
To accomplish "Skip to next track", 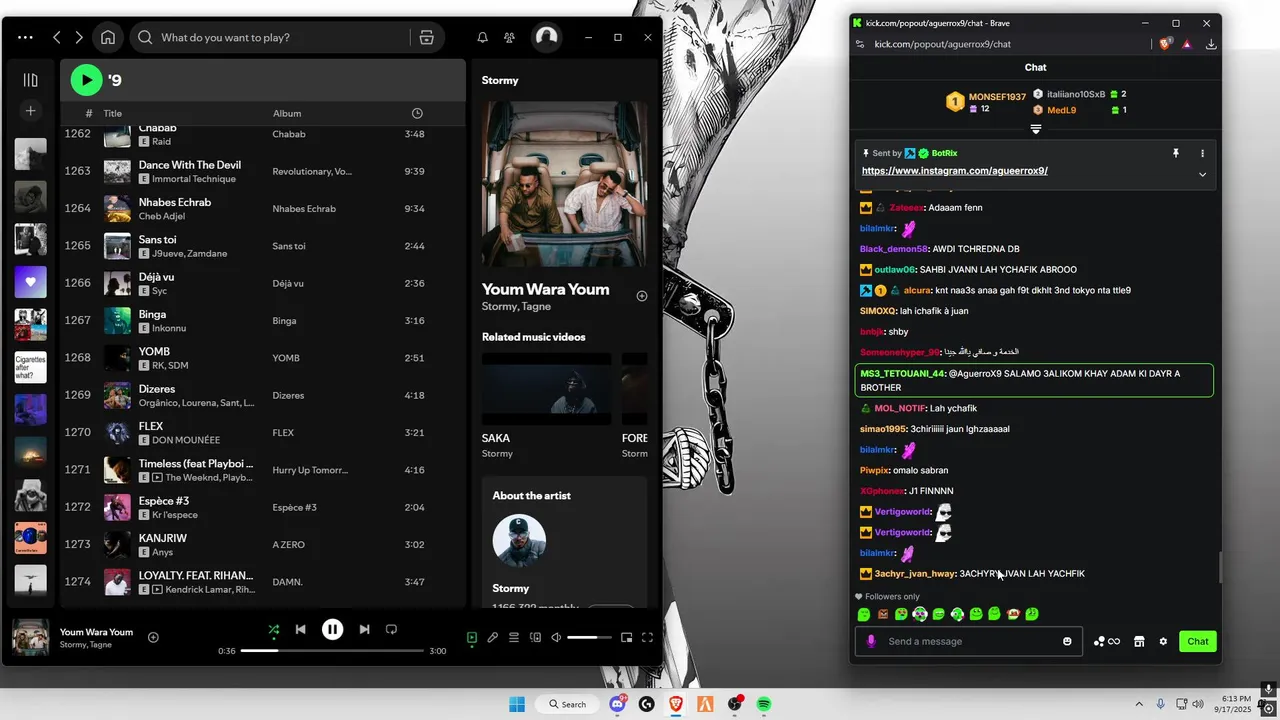I will [x=364, y=629].
